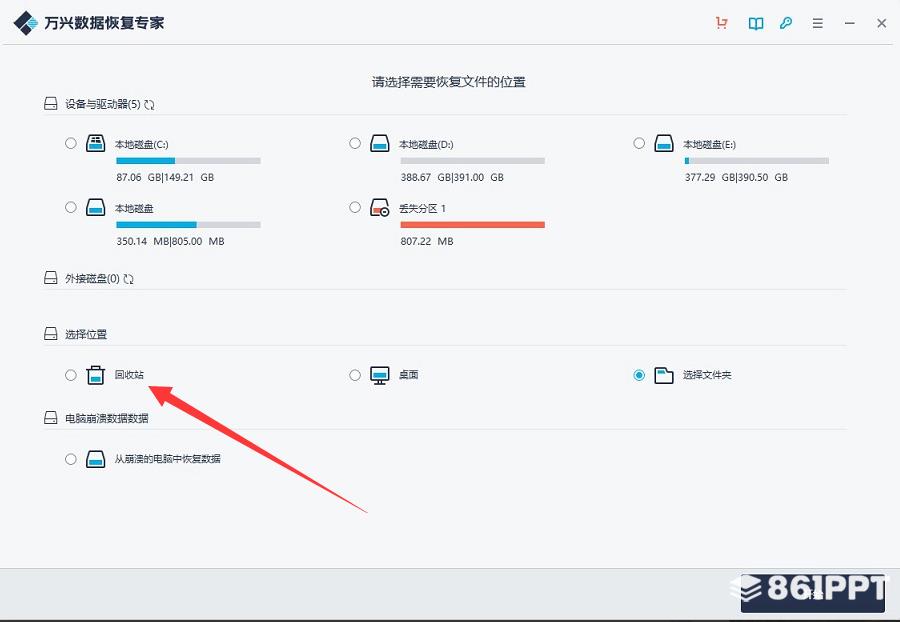This screenshot has height=622, width=900.
Task: Select the 本地磁盘(D:) radio button
Action: pyautogui.click(x=355, y=143)
